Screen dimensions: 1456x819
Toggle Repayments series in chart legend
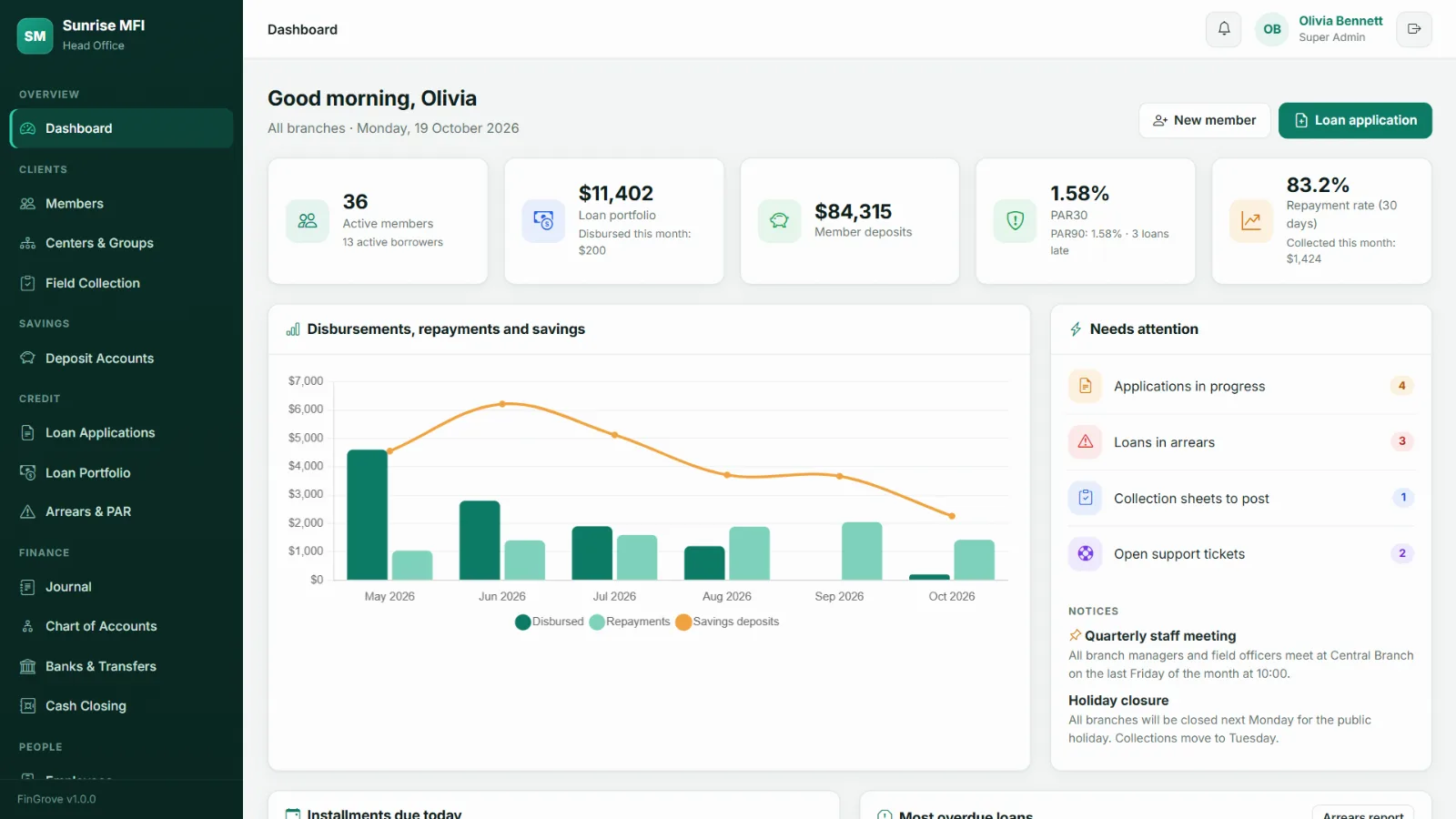pyautogui.click(x=630, y=622)
